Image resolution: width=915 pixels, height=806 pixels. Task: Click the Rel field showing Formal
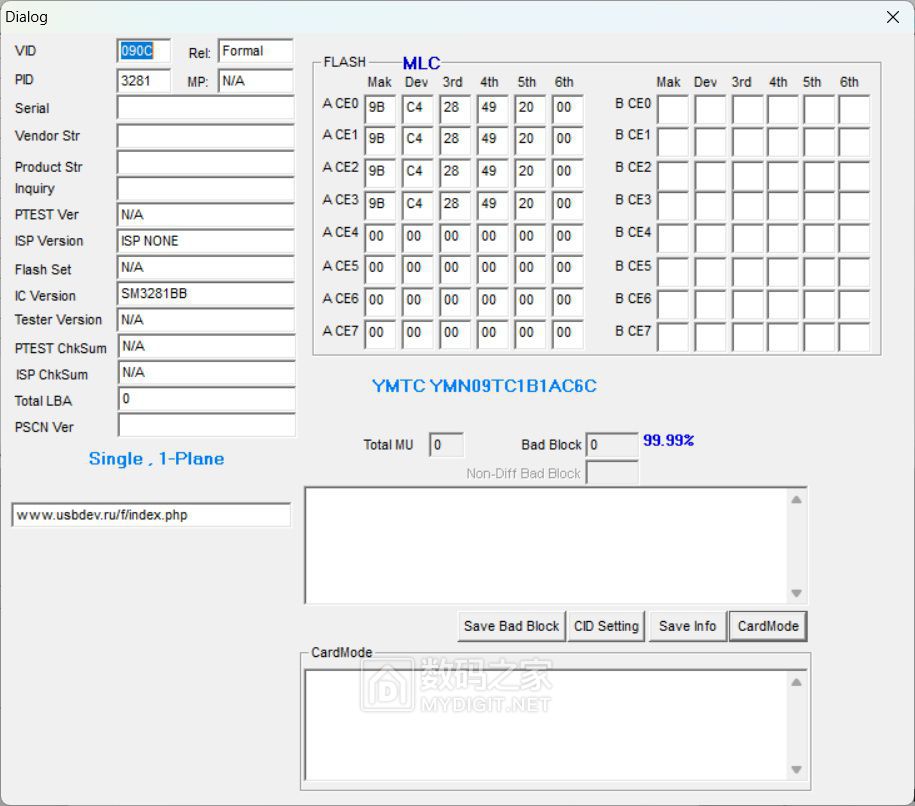(255, 51)
